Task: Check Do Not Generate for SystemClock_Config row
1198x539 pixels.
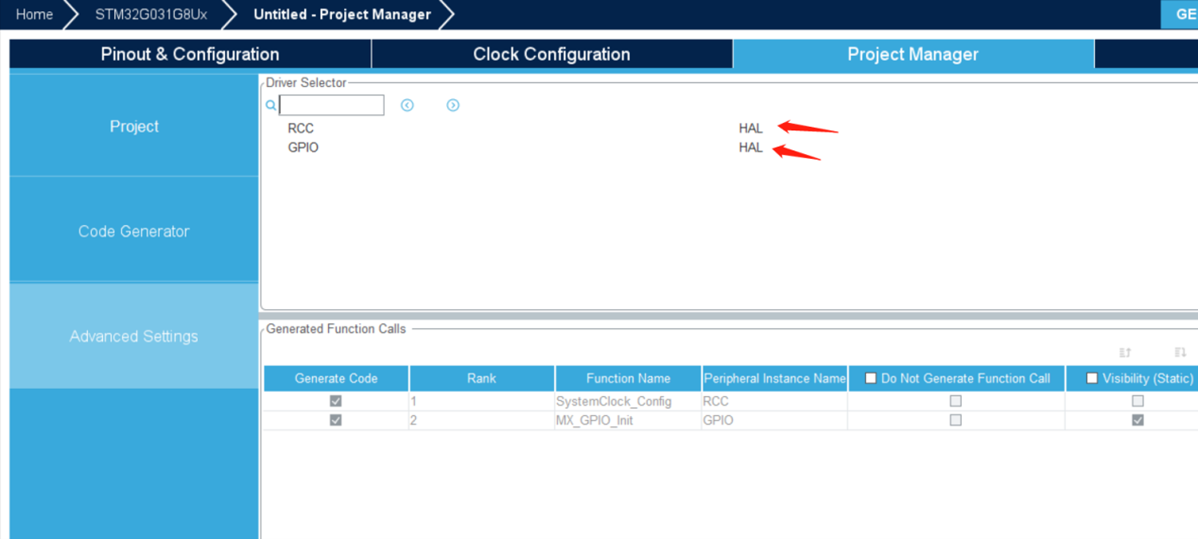Action: pyautogui.click(x=955, y=401)
